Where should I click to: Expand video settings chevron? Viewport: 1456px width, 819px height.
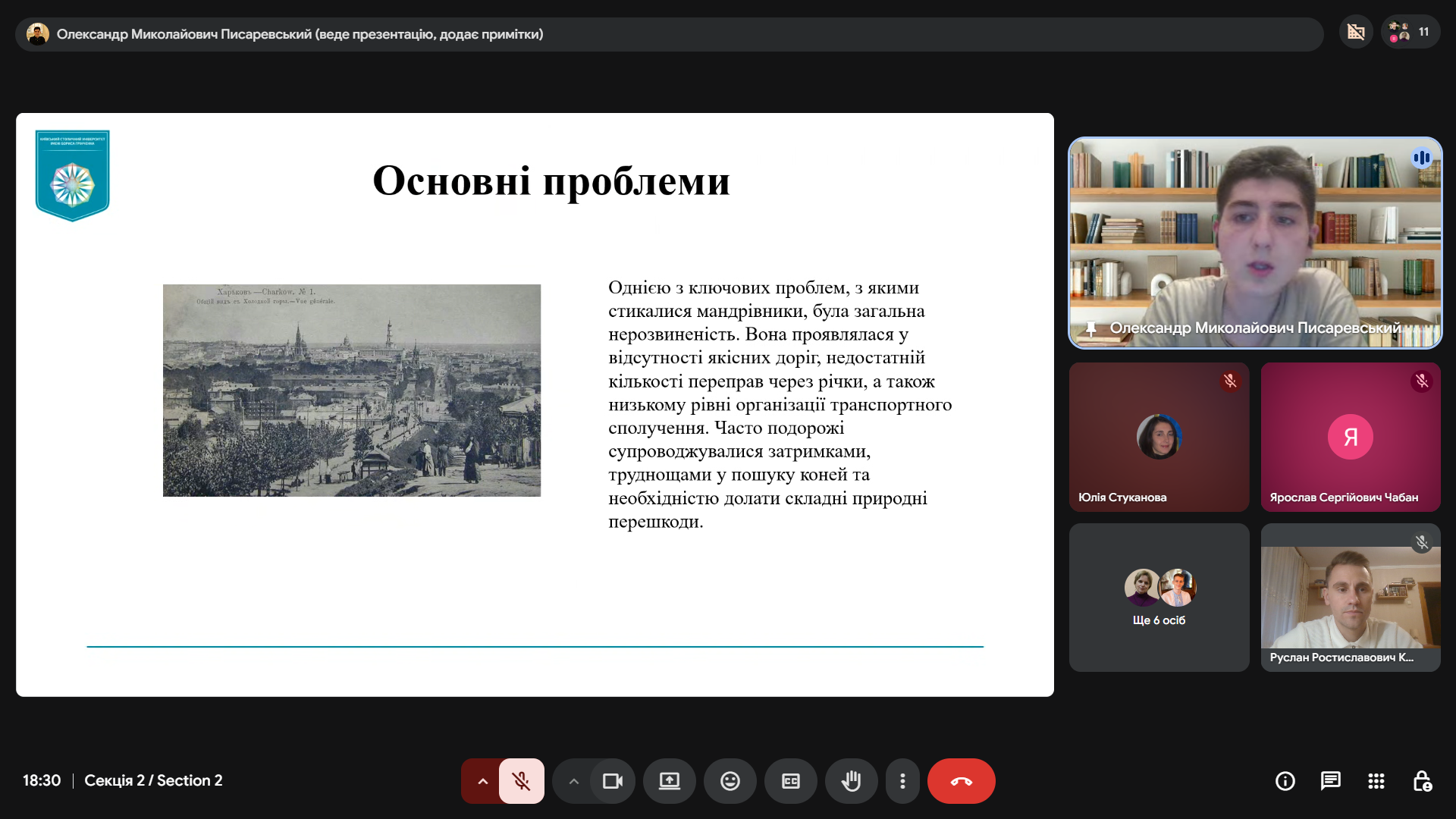[573, 781]
